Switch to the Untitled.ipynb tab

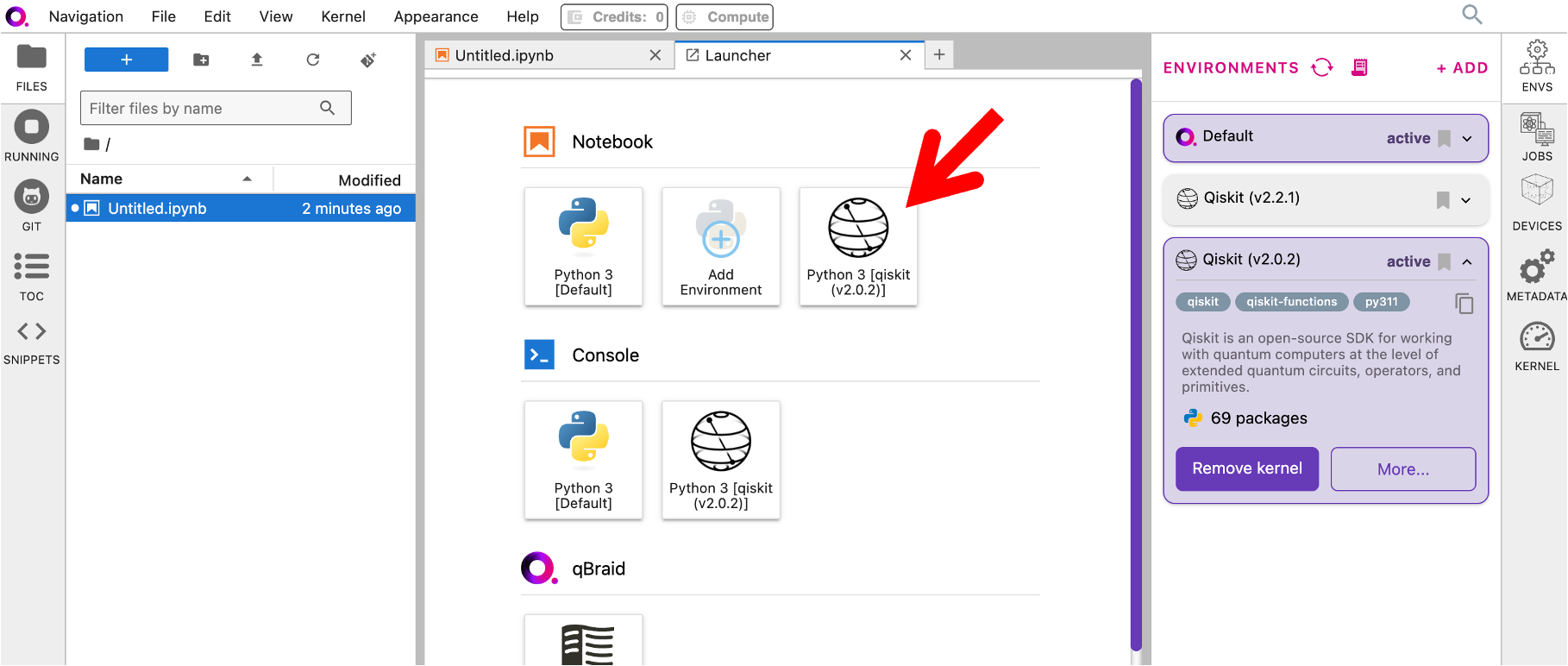click(548, 55)
